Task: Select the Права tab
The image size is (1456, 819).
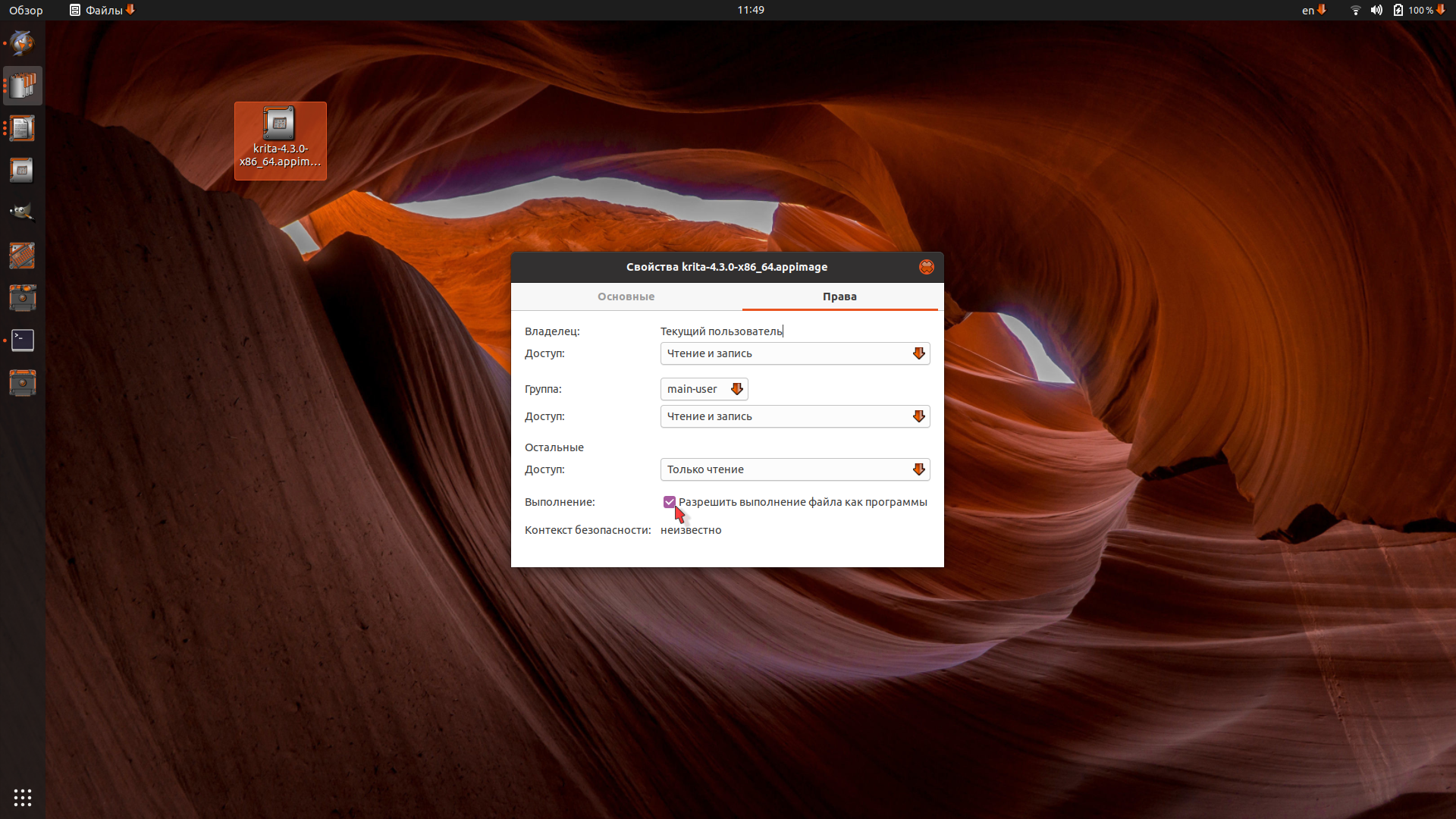Action: (839, 297)
